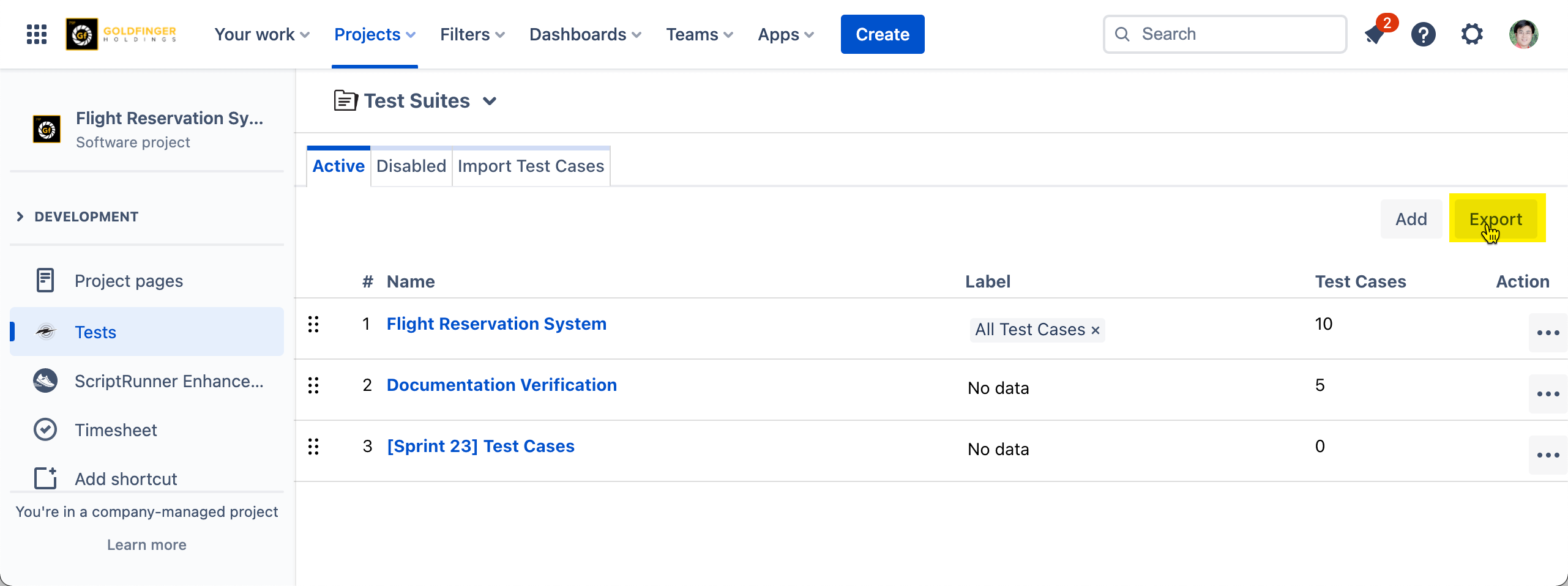Open the settings gear icon

coord(1472,34)
